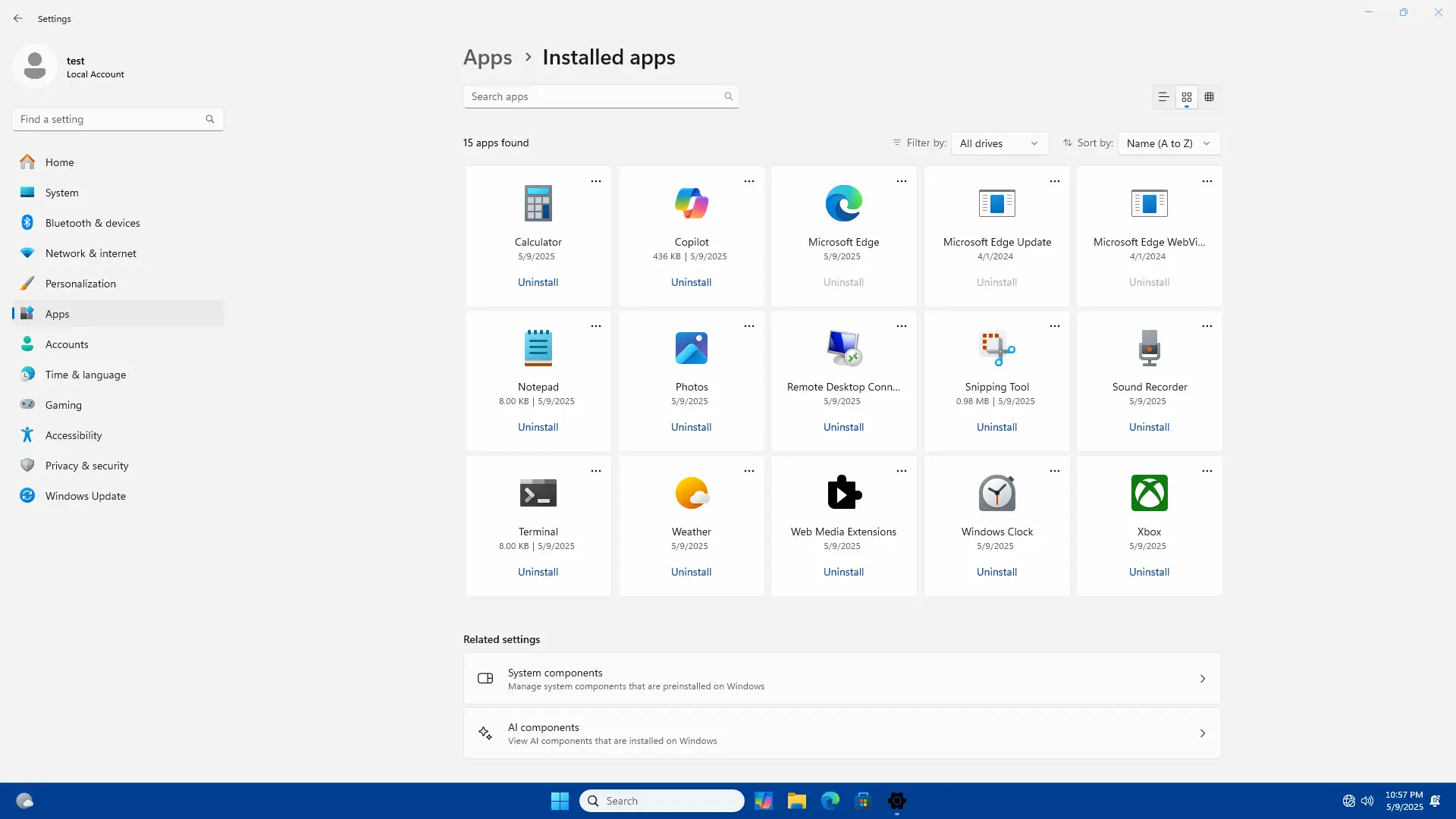Viewport: 1456px width, 819px height.
Task: Open File Explorer from the taskbar
Action: (796, 801)
